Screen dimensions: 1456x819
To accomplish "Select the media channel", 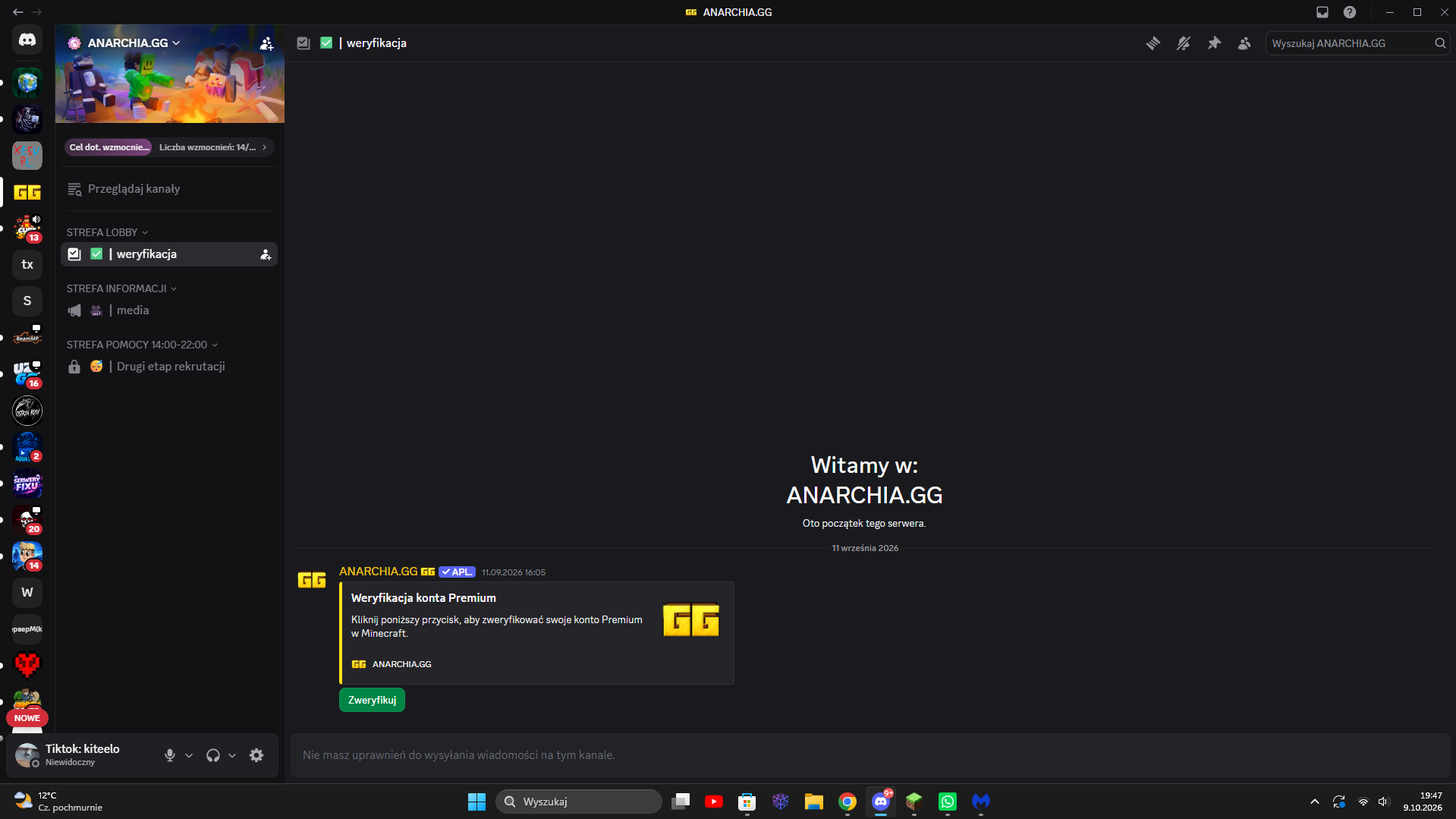I will (x=169, y=310).
